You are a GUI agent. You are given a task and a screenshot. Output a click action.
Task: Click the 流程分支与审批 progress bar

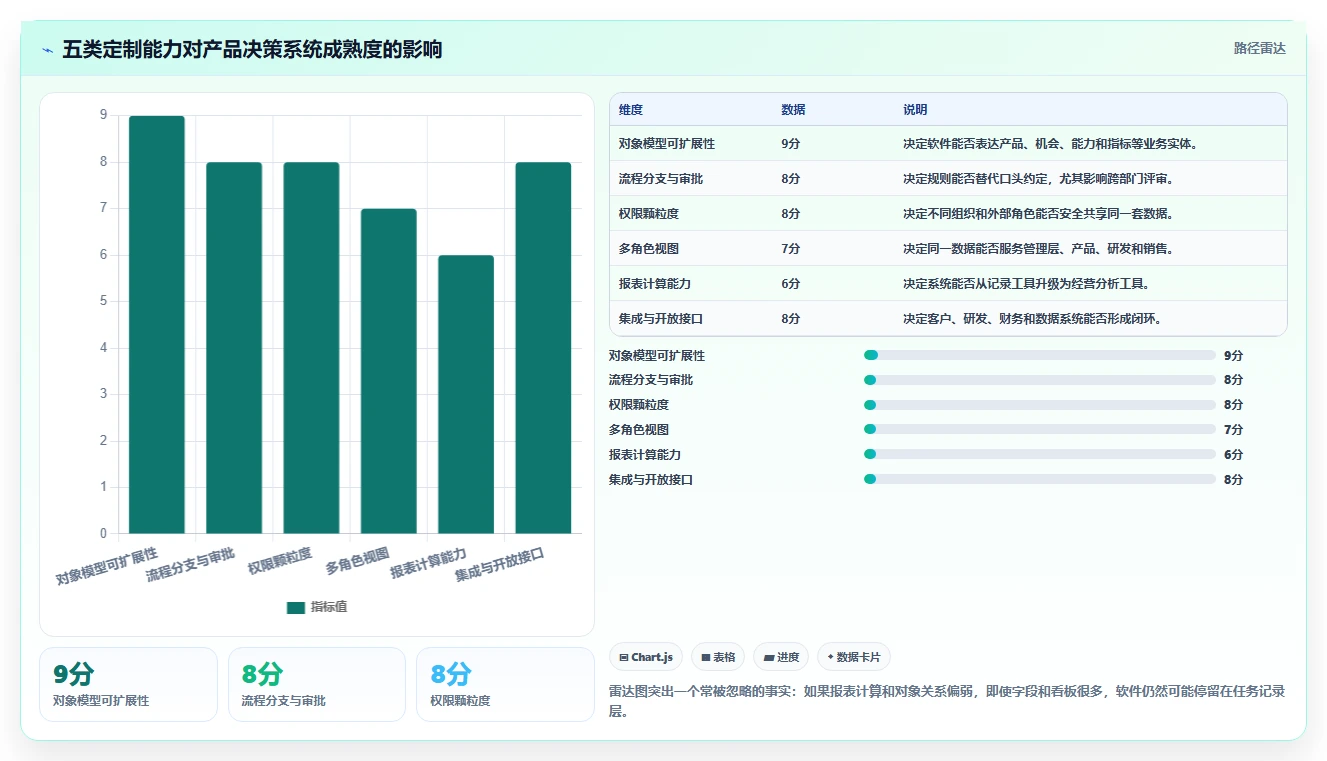[x=1040, y=380]
